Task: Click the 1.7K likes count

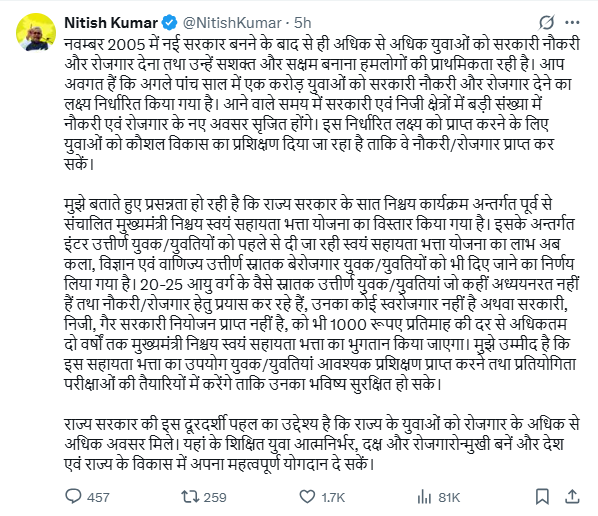Action: point(333,497)
